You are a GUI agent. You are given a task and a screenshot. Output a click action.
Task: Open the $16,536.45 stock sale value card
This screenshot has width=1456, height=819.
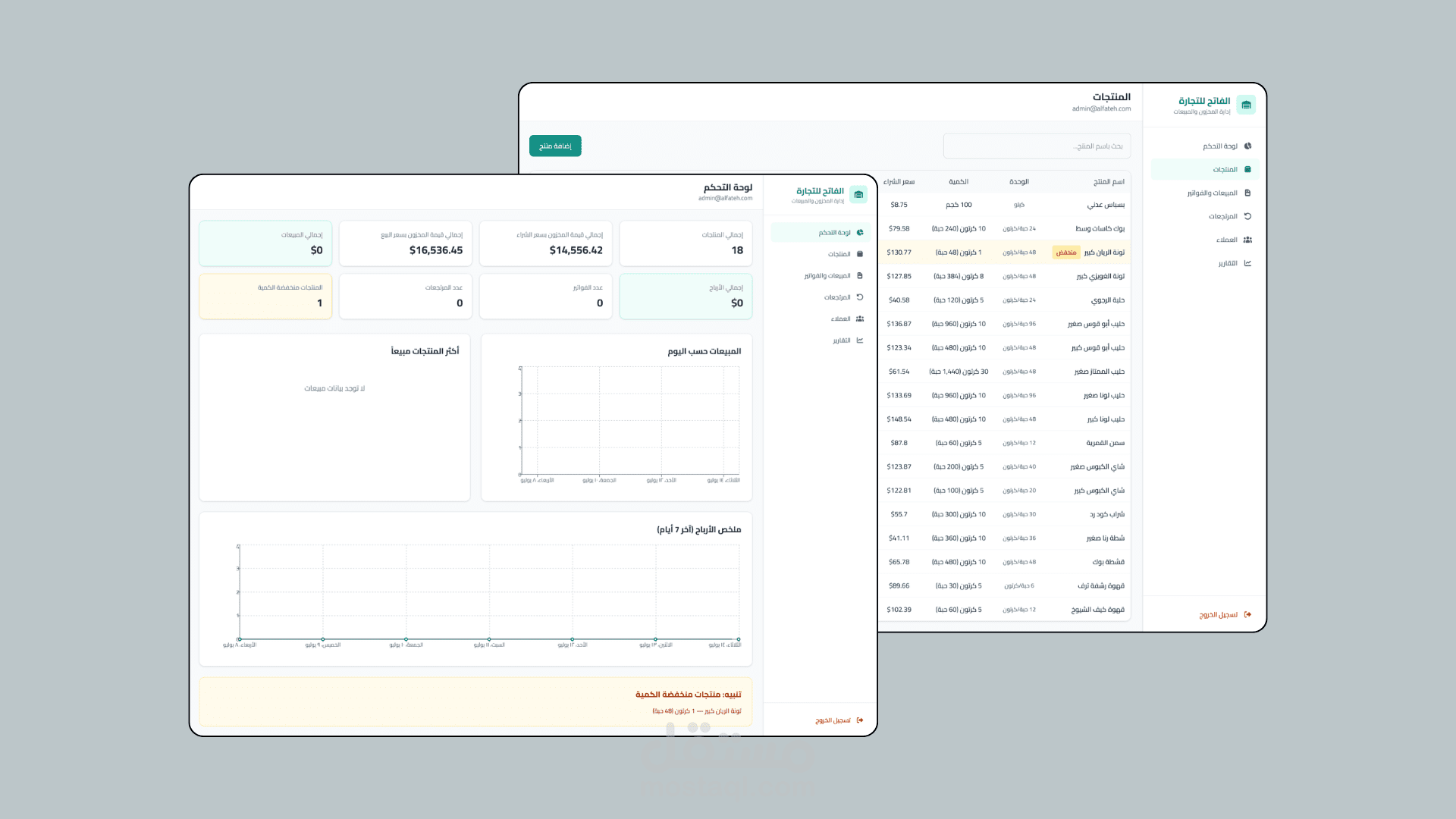(406, 243)
